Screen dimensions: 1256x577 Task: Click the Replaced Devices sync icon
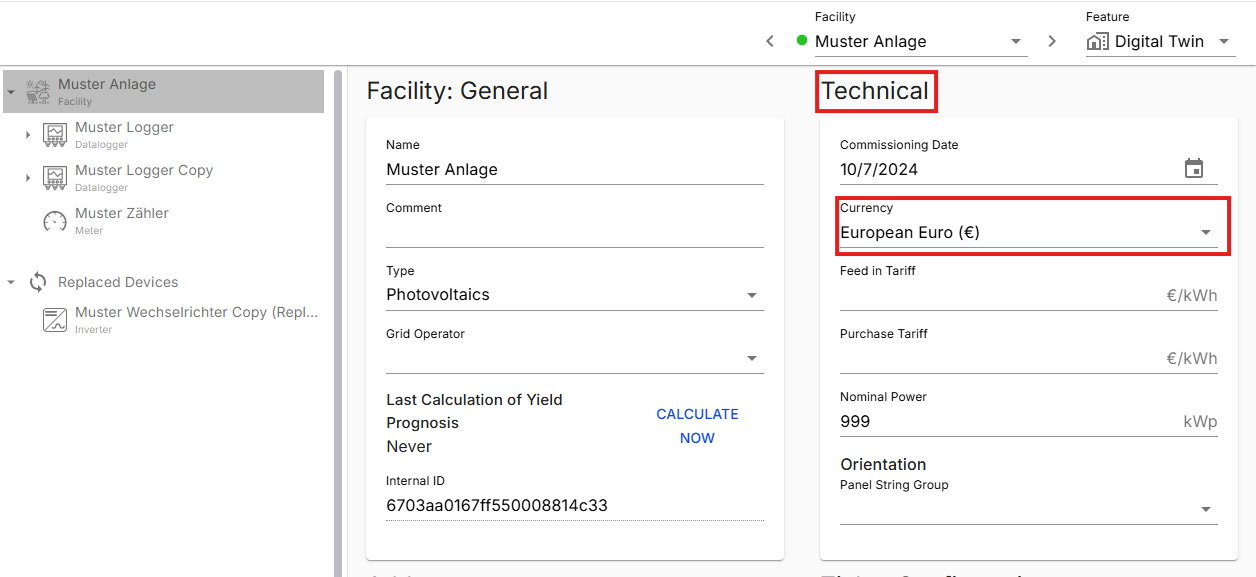38,282
